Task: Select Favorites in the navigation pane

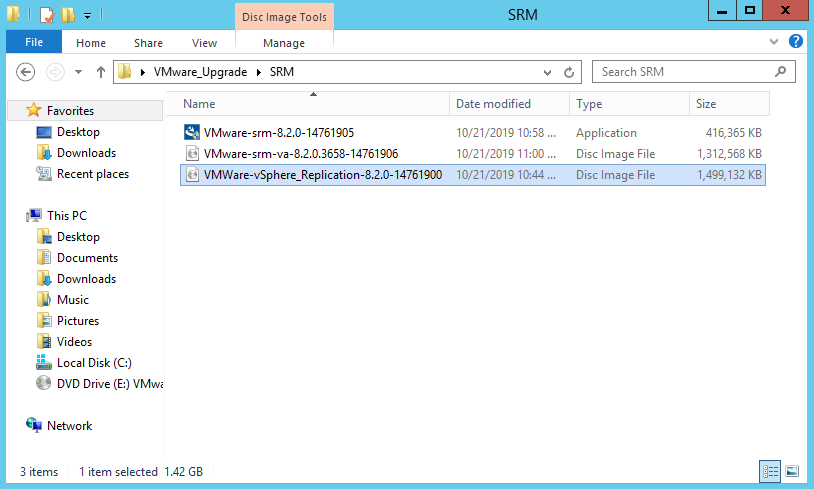Action: pos(70,111)
